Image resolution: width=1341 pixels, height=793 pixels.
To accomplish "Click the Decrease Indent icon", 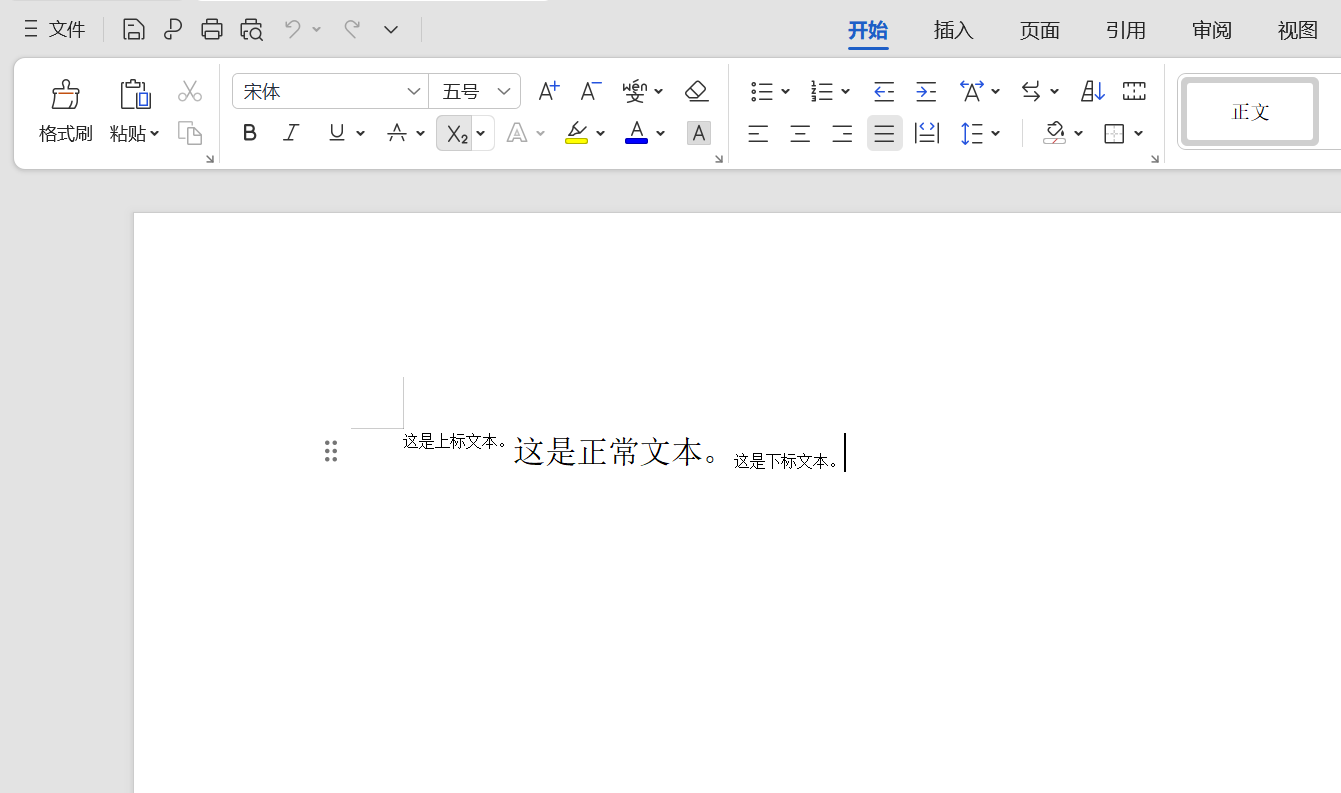I will (884, 92).
